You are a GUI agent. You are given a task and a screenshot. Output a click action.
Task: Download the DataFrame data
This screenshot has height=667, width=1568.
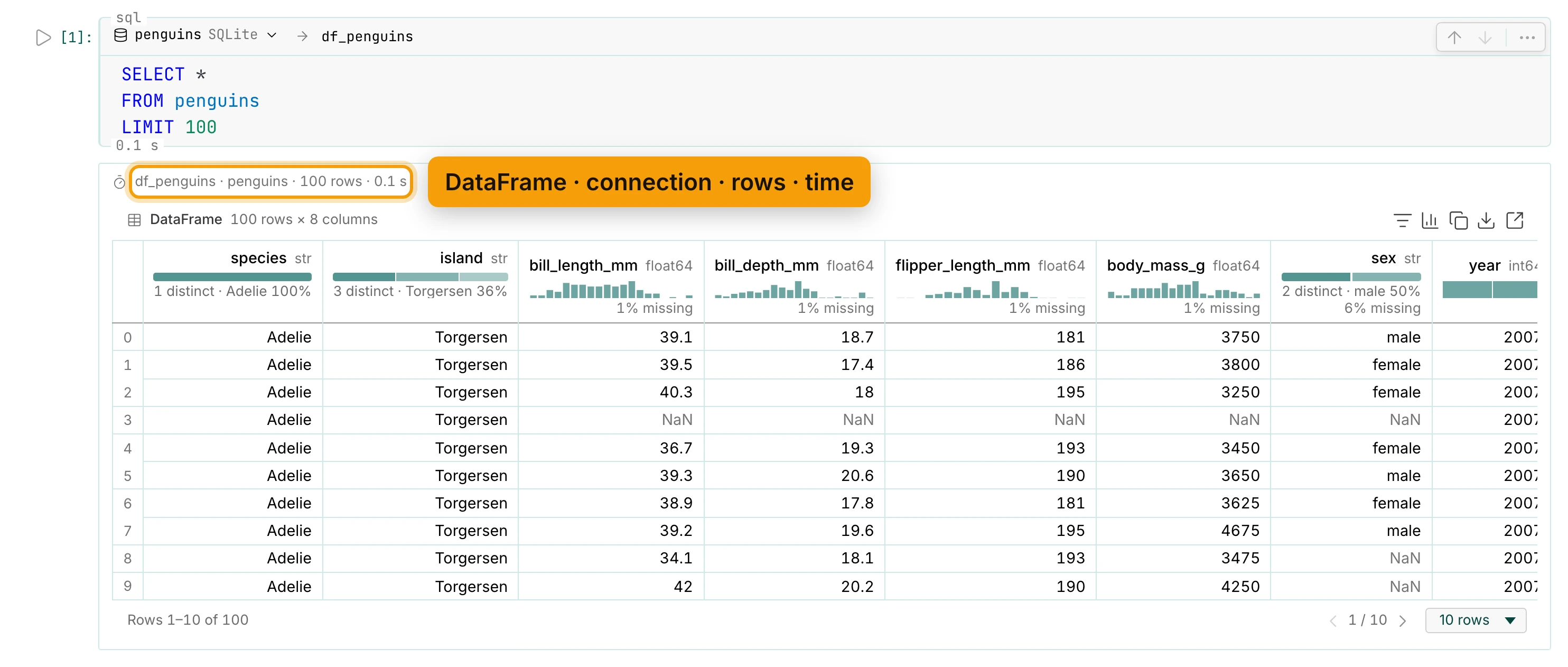coord(1486,220)
